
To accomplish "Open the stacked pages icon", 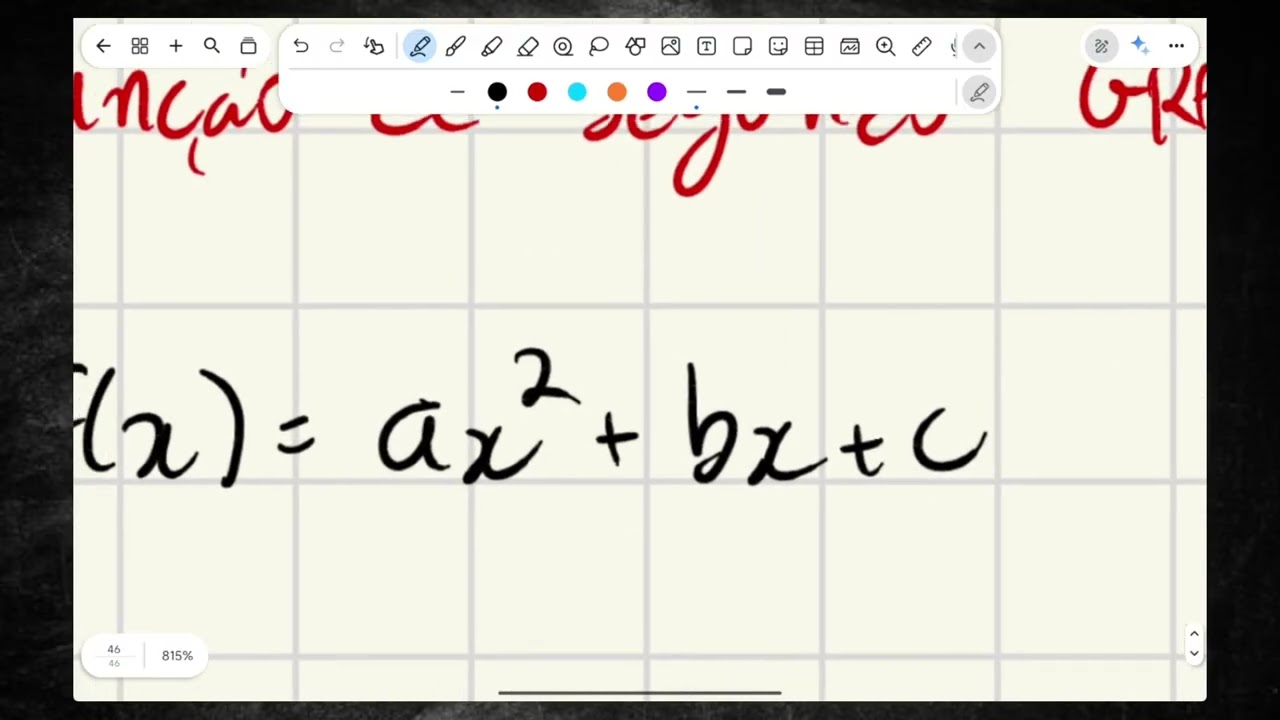I will click(248, 46).
